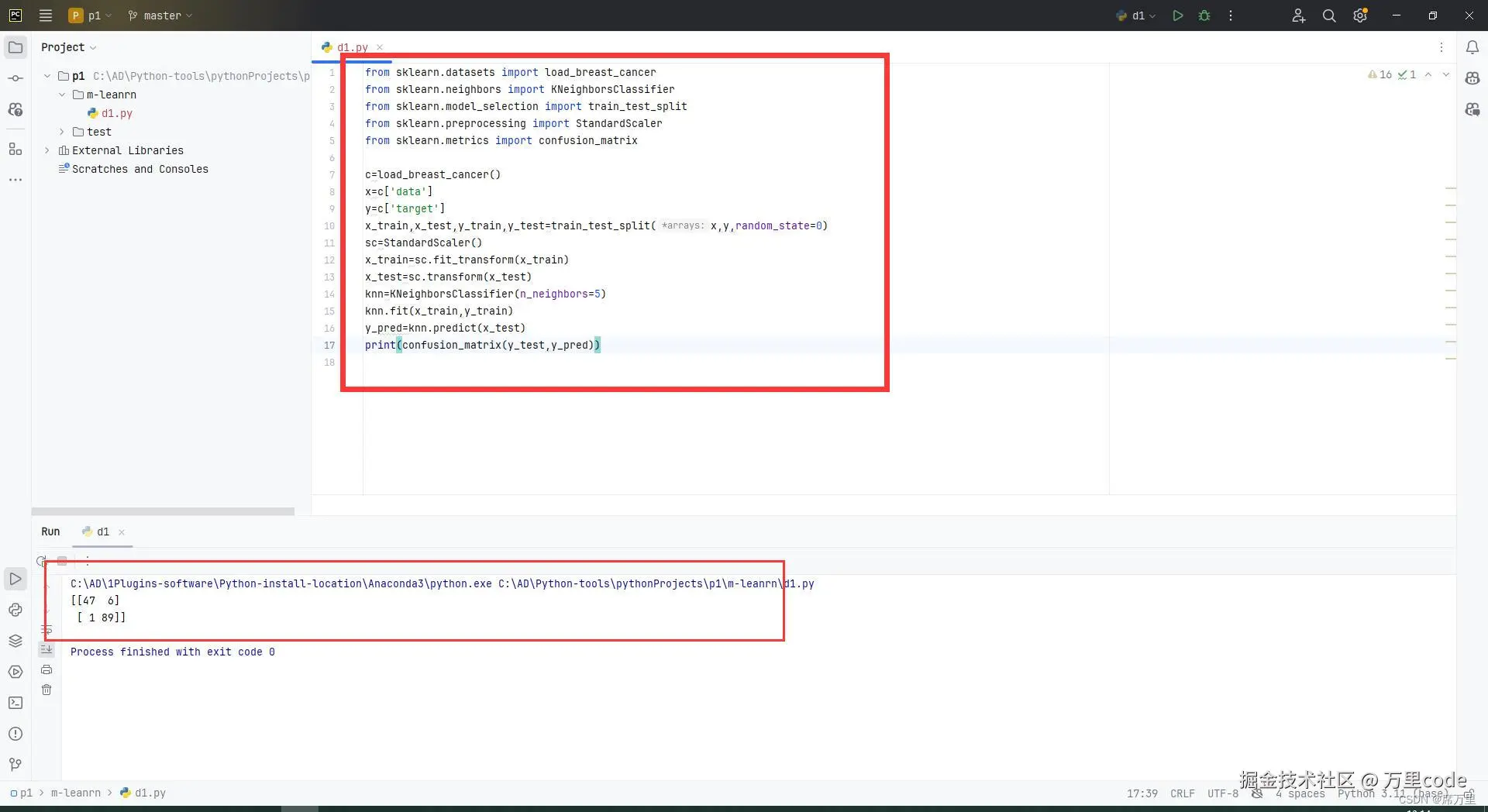Click the p1 breadcrumb in status bar
1488x812 pixels.
pos(22,793)
